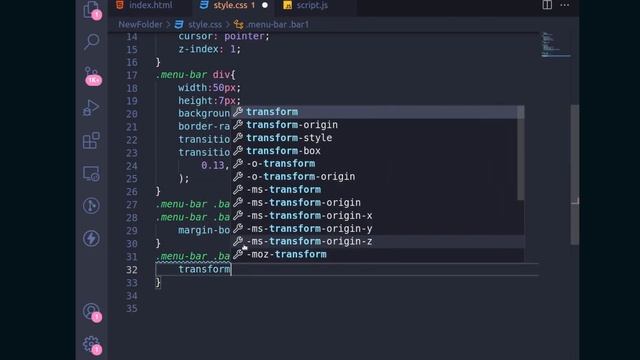Select the transform-origin suggestion

click(x=378, y=125)
